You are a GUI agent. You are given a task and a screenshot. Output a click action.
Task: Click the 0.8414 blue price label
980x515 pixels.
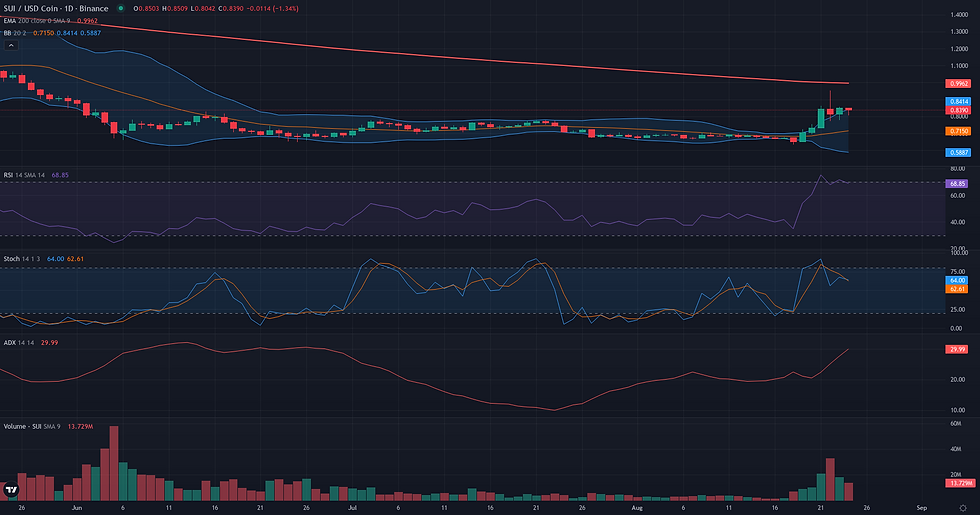(958, 101)
